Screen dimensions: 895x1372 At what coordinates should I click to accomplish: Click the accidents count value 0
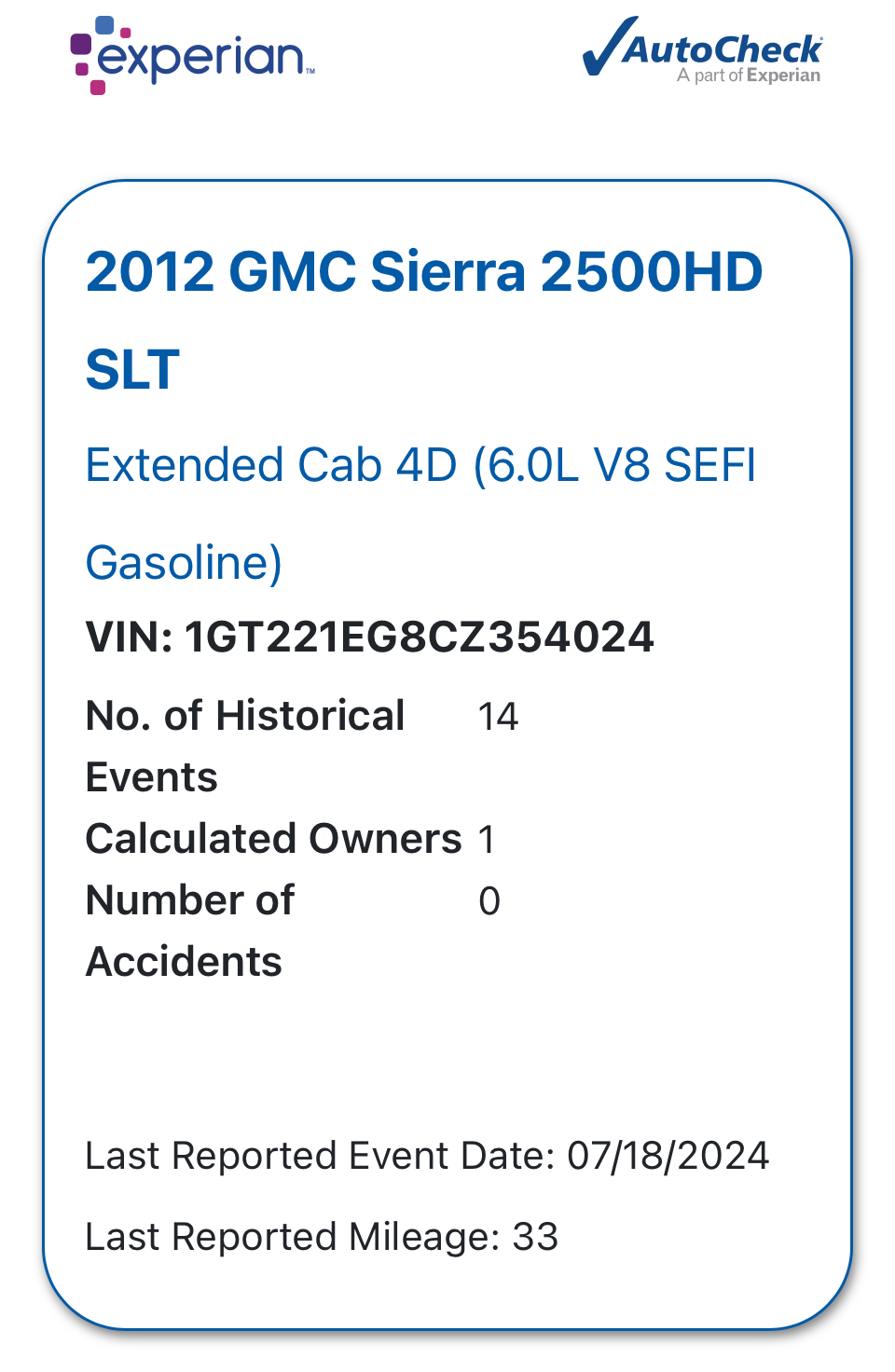pos(489,901)
